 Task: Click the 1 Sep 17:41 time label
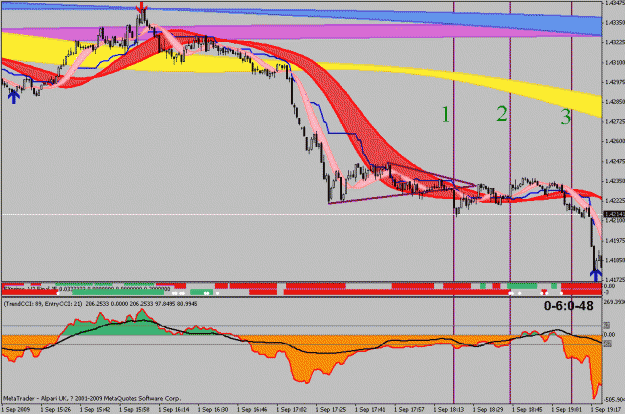(370, 409)
